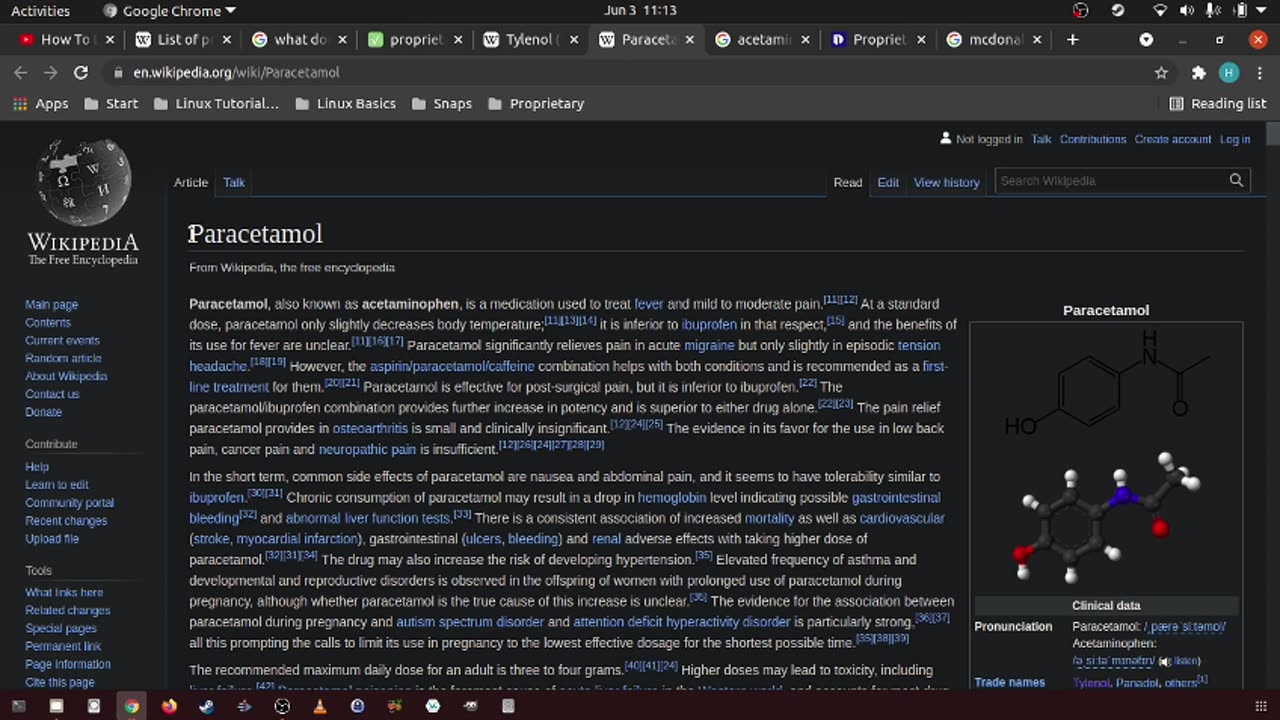Open the tab search dropdown button

pyautogui.click(x=1146, y=40)
